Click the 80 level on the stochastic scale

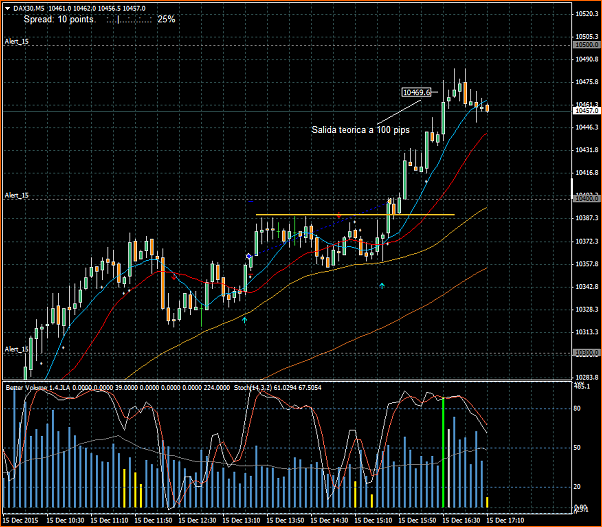point(577,409)
